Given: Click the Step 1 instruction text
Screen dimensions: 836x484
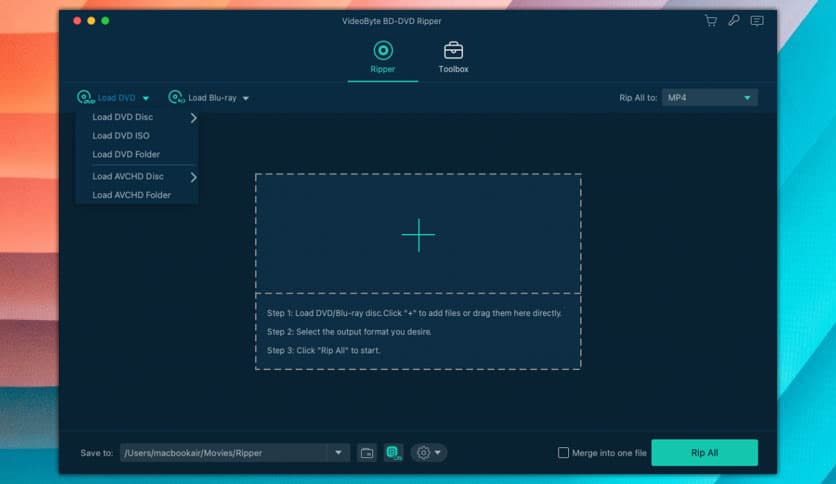Looking at the screenshot, I should [x=414, y=313].
